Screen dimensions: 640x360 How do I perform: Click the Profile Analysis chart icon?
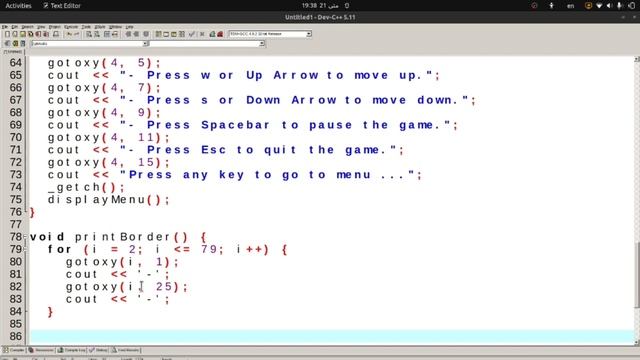212,34
